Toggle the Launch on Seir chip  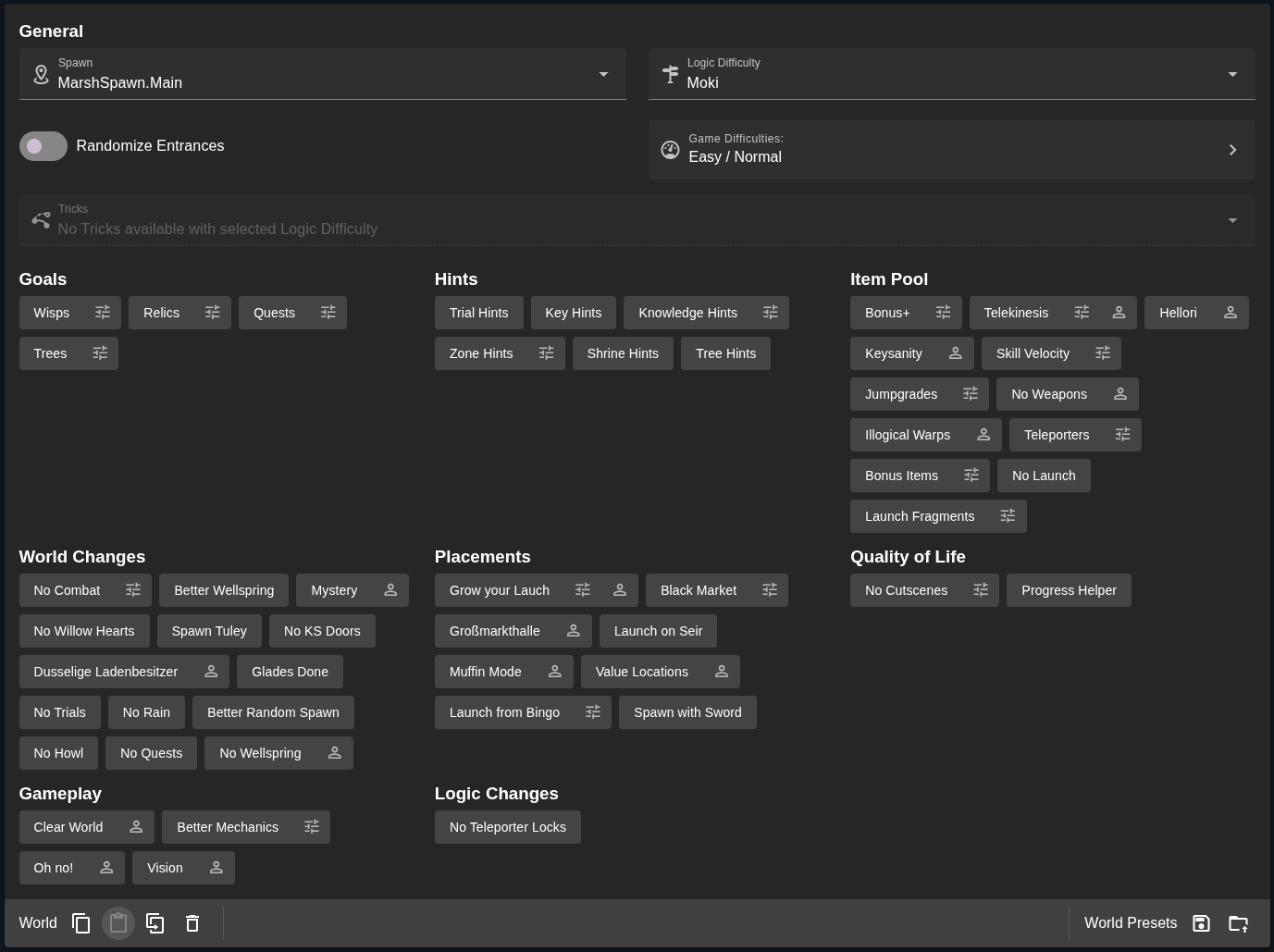tap(658, 631)
